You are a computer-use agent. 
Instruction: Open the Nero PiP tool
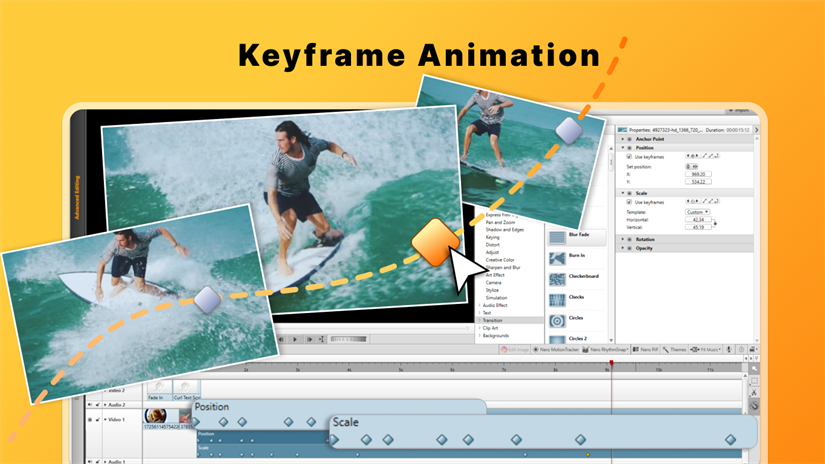click(645, 349)
